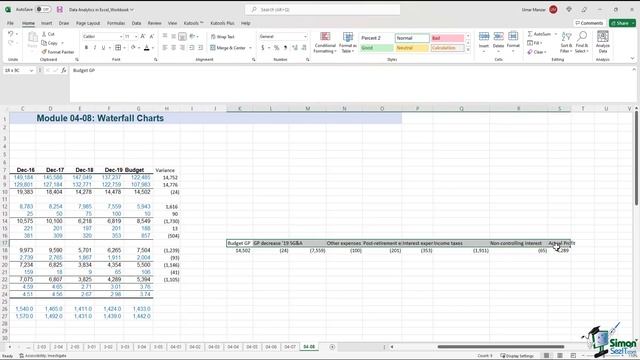Switch to the Formulas tab

pos(116,23)
